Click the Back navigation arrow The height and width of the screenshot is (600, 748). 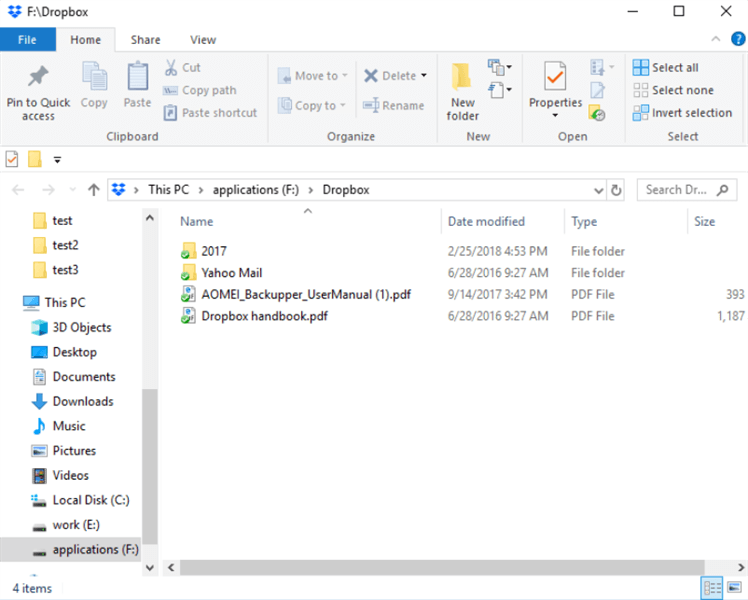18,190
